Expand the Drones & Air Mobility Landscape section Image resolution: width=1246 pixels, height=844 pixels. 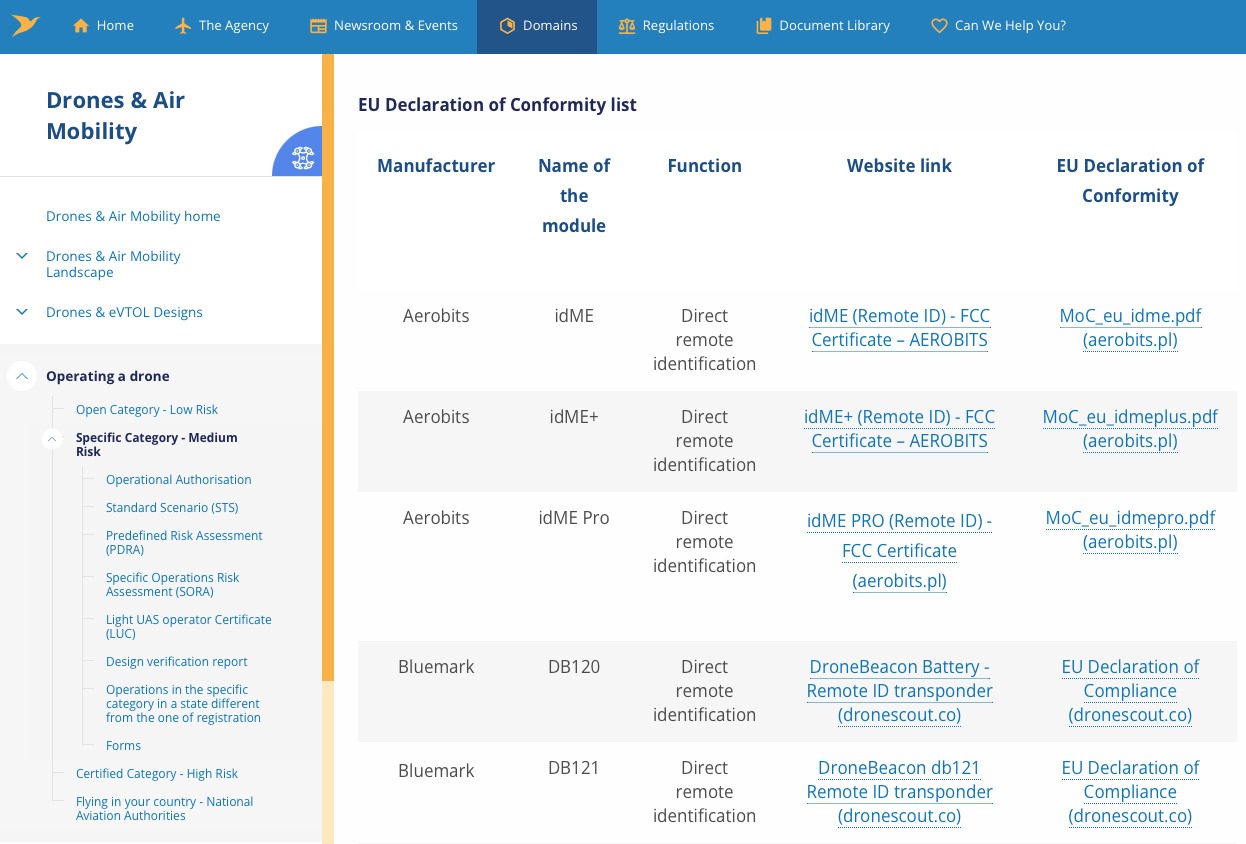pos(22,257)
